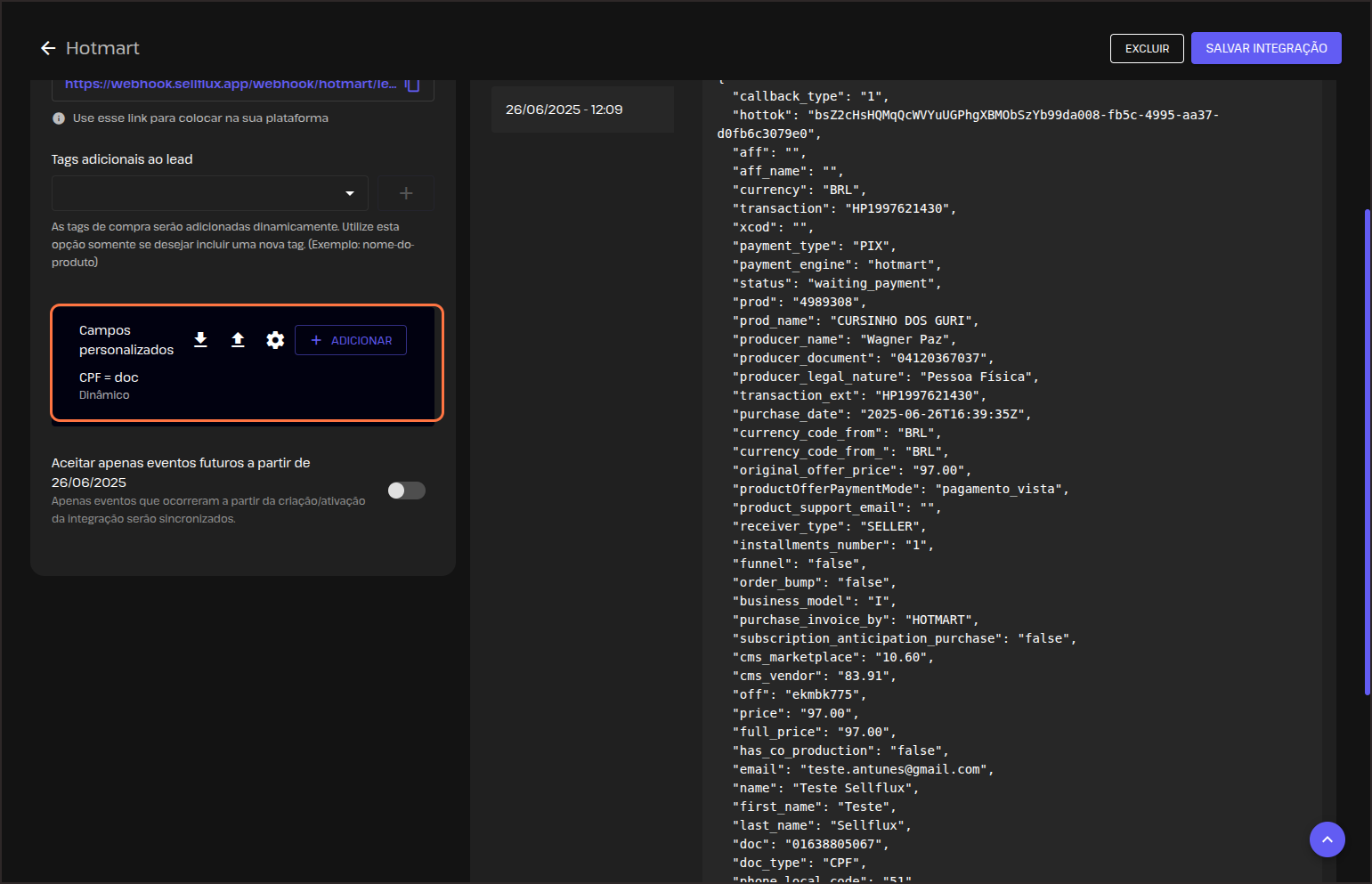Click the Hotmart page title
This screenshot has height=884, width=1372.
click(x=102, y=48)
